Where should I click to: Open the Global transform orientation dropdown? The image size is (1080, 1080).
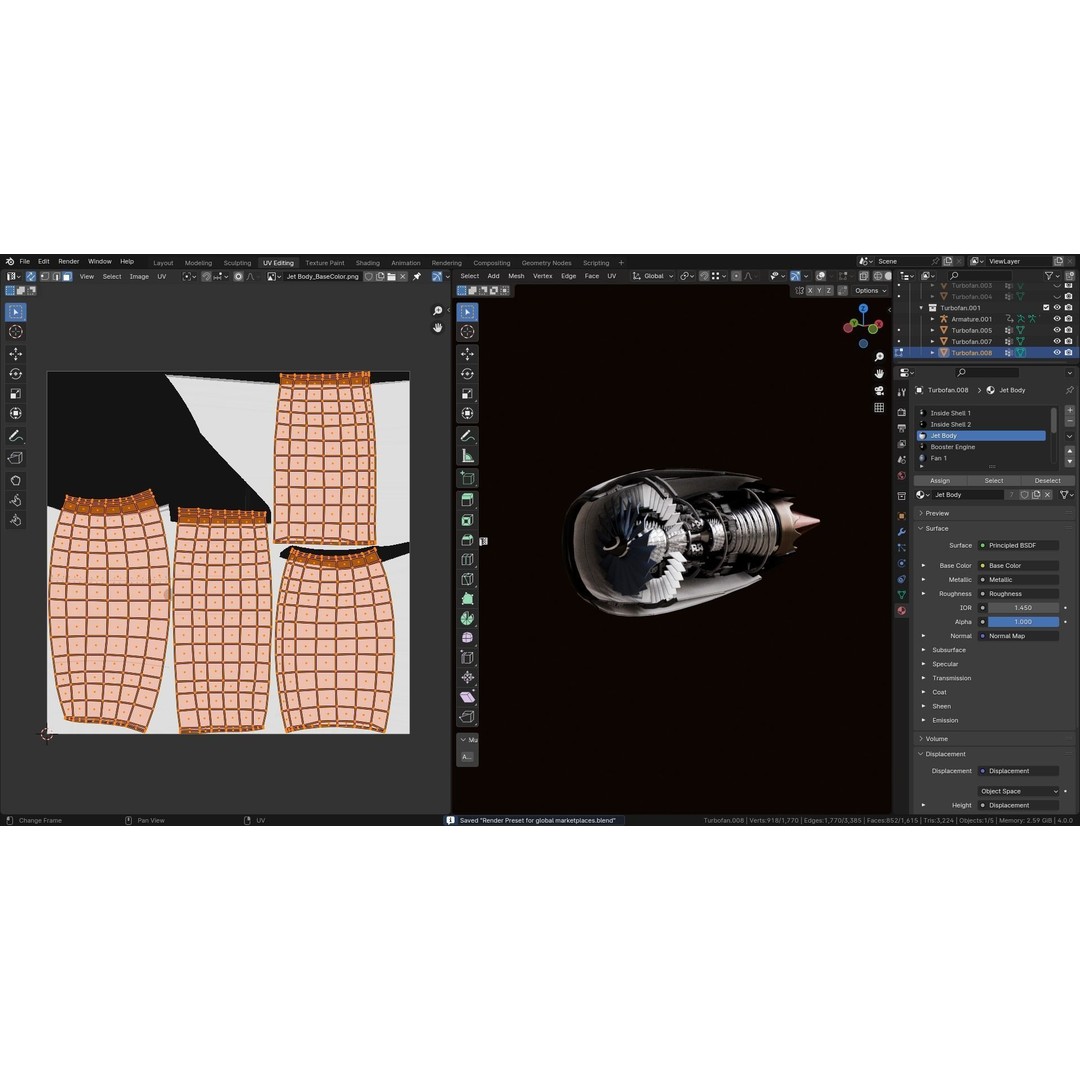pyautogui.click(x=652, y=276)
